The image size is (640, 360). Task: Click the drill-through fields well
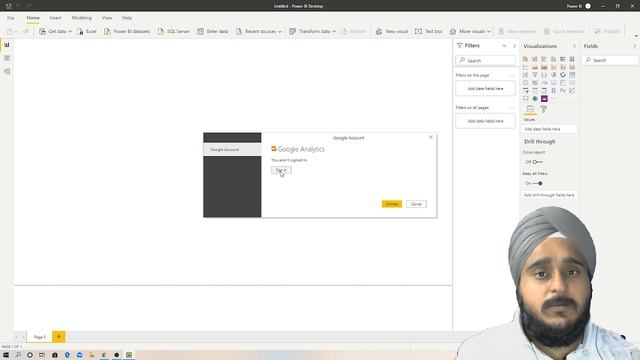tap(549, 195)
